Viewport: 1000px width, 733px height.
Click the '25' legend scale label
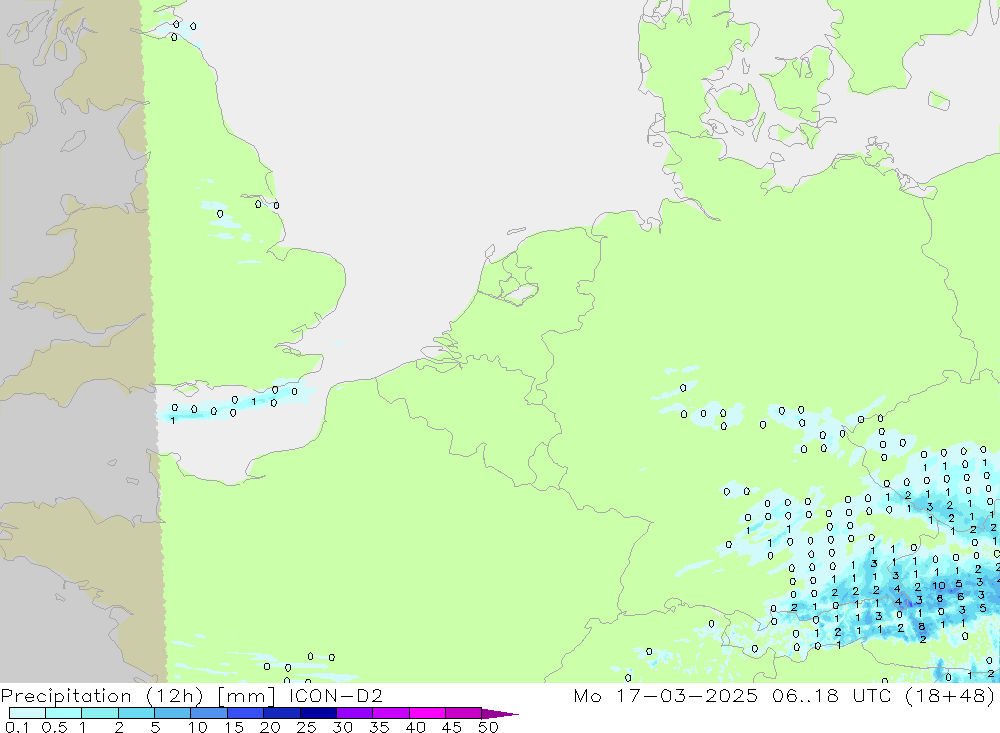[x=306, y=727]
